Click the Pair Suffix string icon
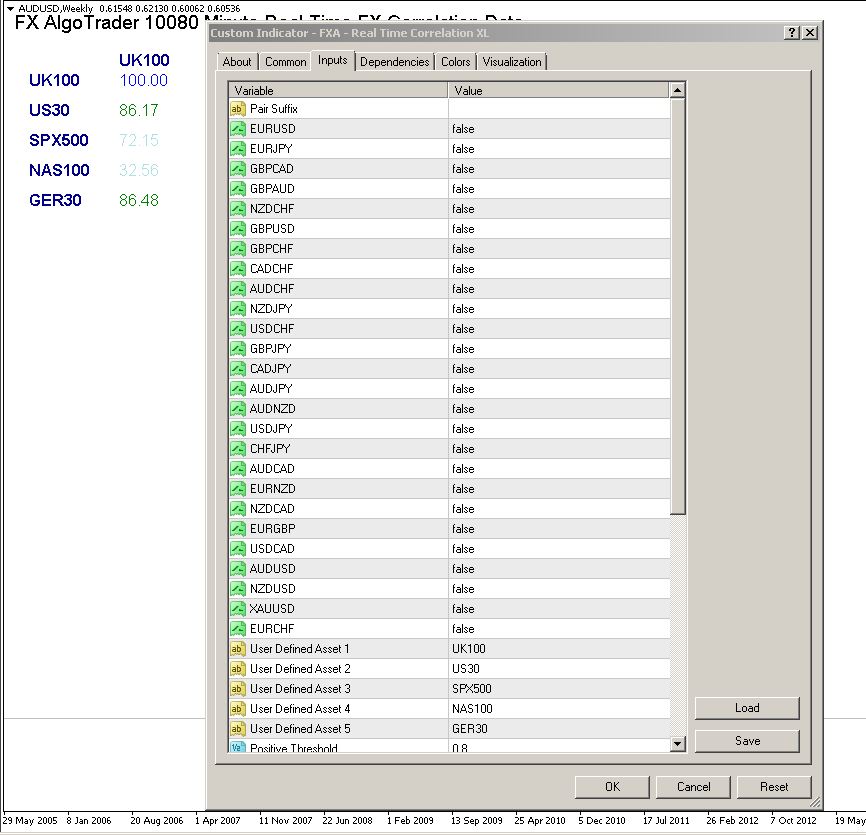This screenshot has height=835, width=866. (x=238, y=109)
